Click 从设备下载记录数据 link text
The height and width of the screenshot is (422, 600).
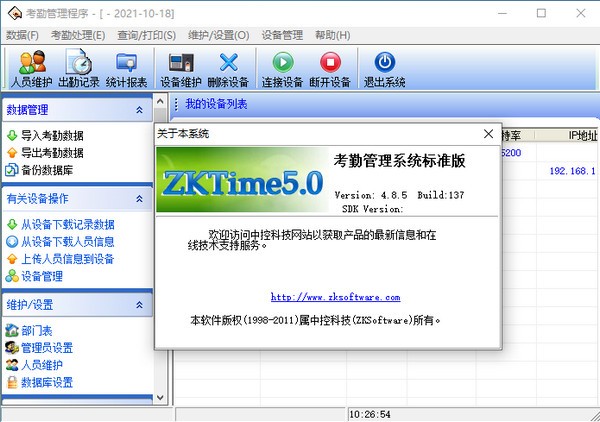pyautogui.click(x=68, y=225)
